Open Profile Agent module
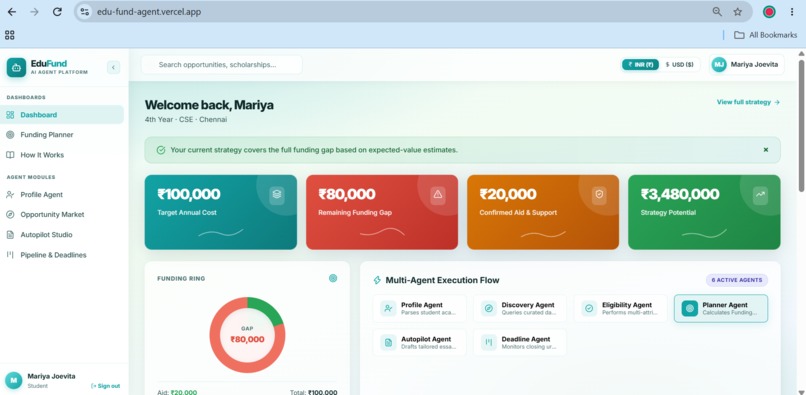 62,194
